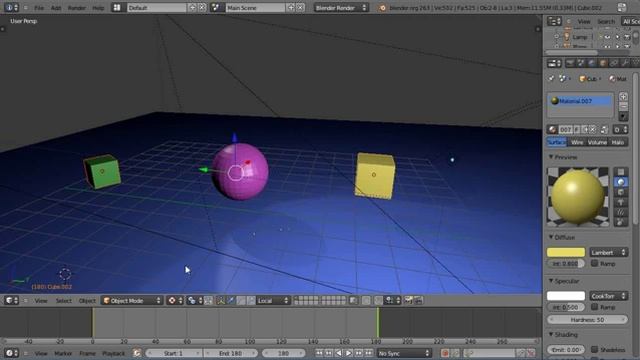Open the File menu
Image resolution: width=640 pixels, height=360 pixels.
[x=39, y=8]
